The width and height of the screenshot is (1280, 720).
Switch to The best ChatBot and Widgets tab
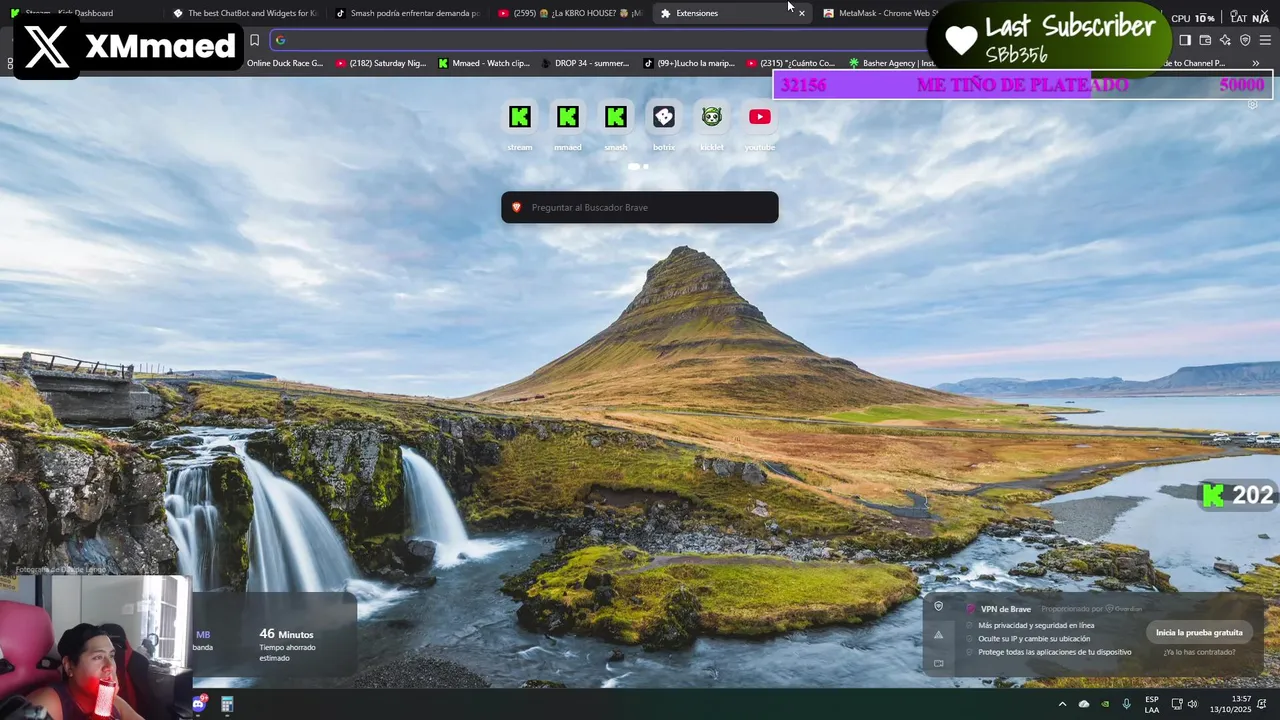point(244,13)
